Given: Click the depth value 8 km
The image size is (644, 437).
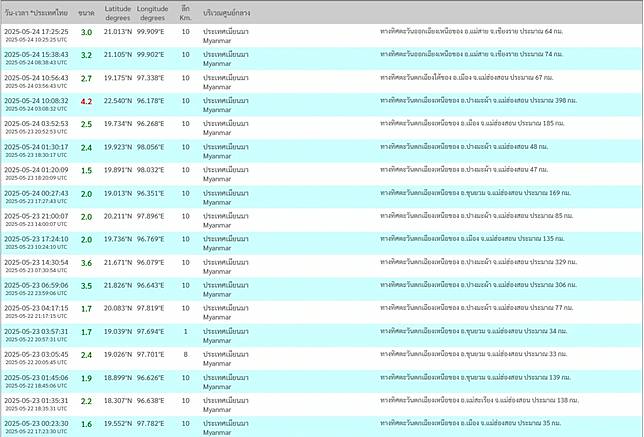Looking at the screenshot, I should coord(185,354).
